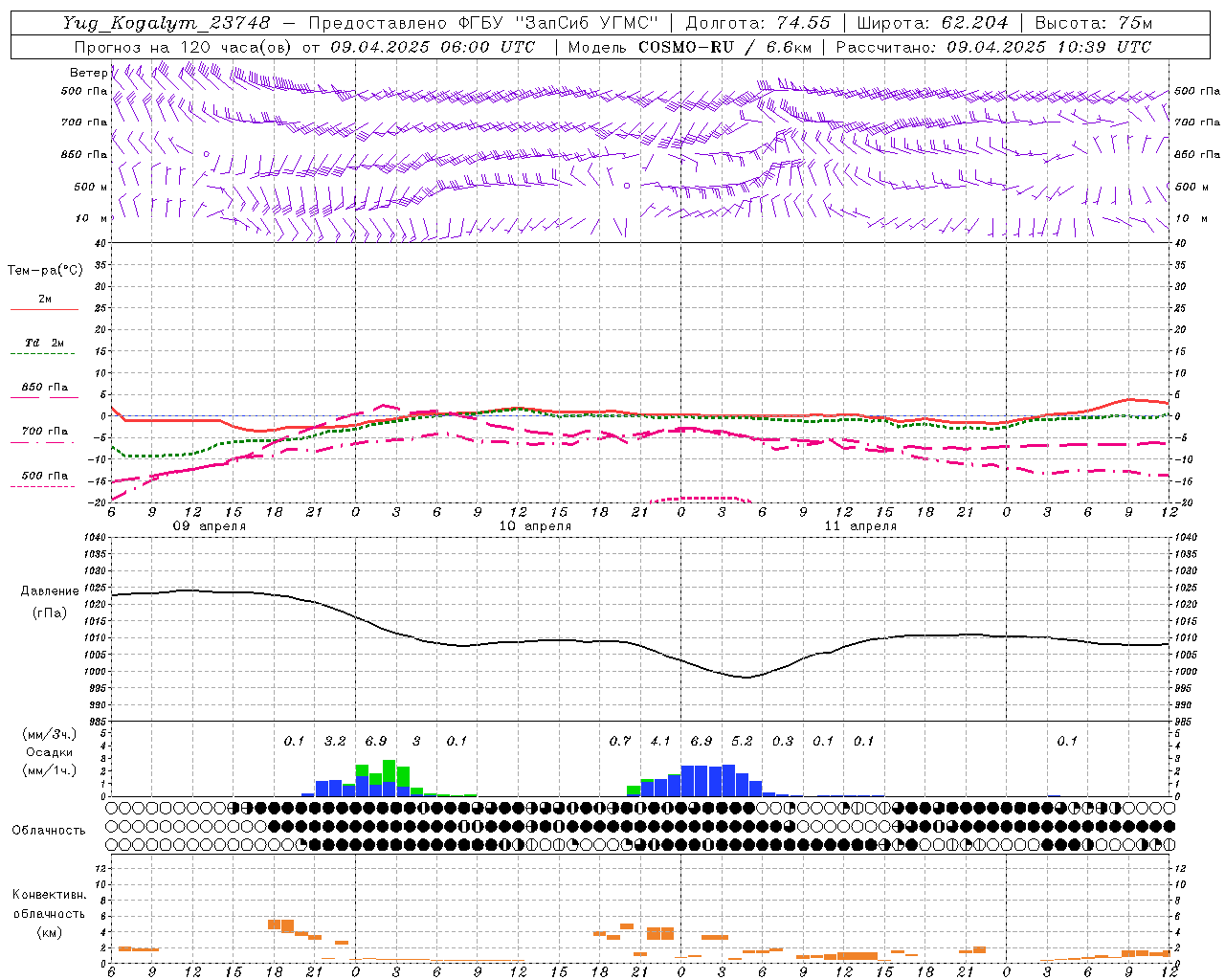Viewport: 1225px width, 980px height.
Task: Select forecast start time '09.04.2025 06:00 UTC'
Action: pos(433,47)
